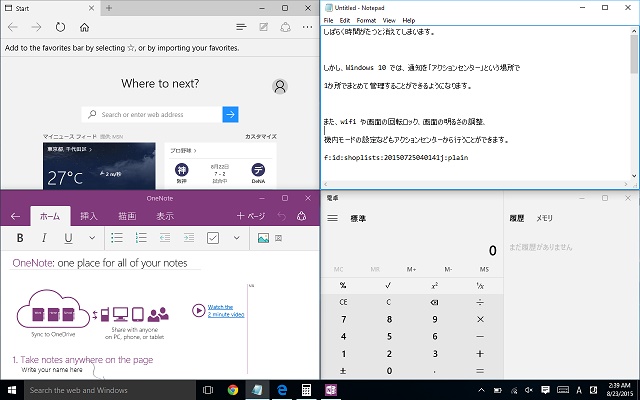Click Calculator M+ memory button
Image resolution: width=640 pixels, height=400 pixels.
[411, 269]
